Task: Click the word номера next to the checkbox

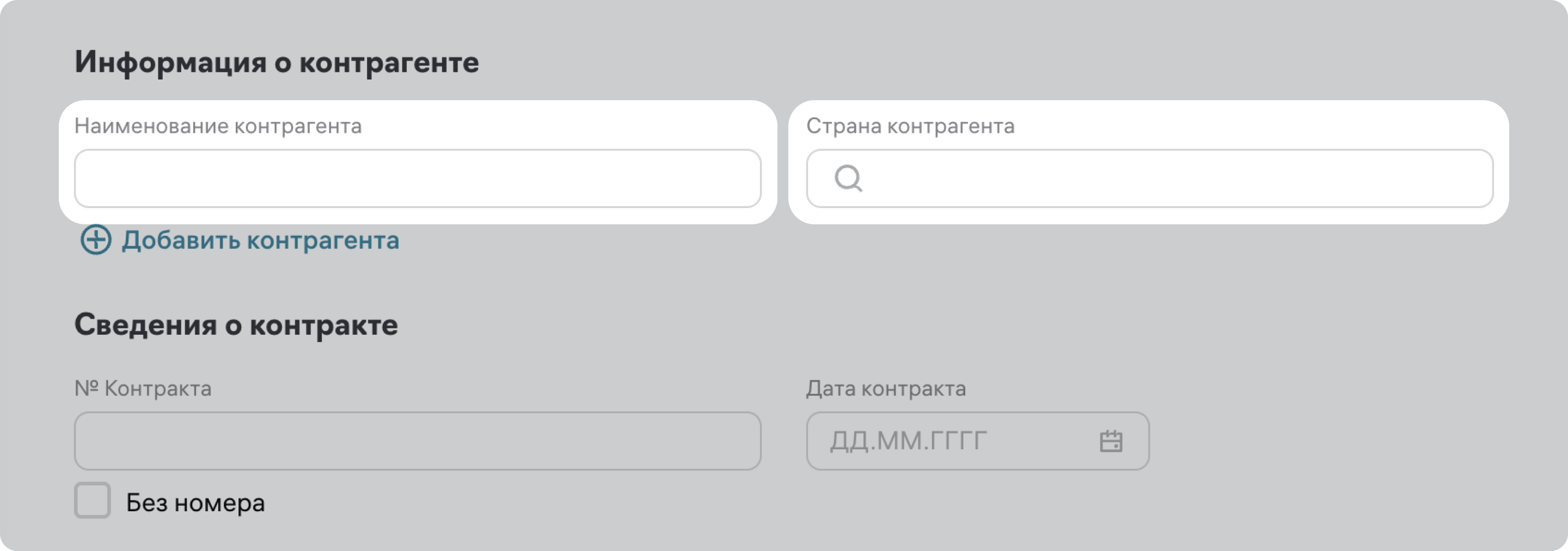Action: coord(220,503)
